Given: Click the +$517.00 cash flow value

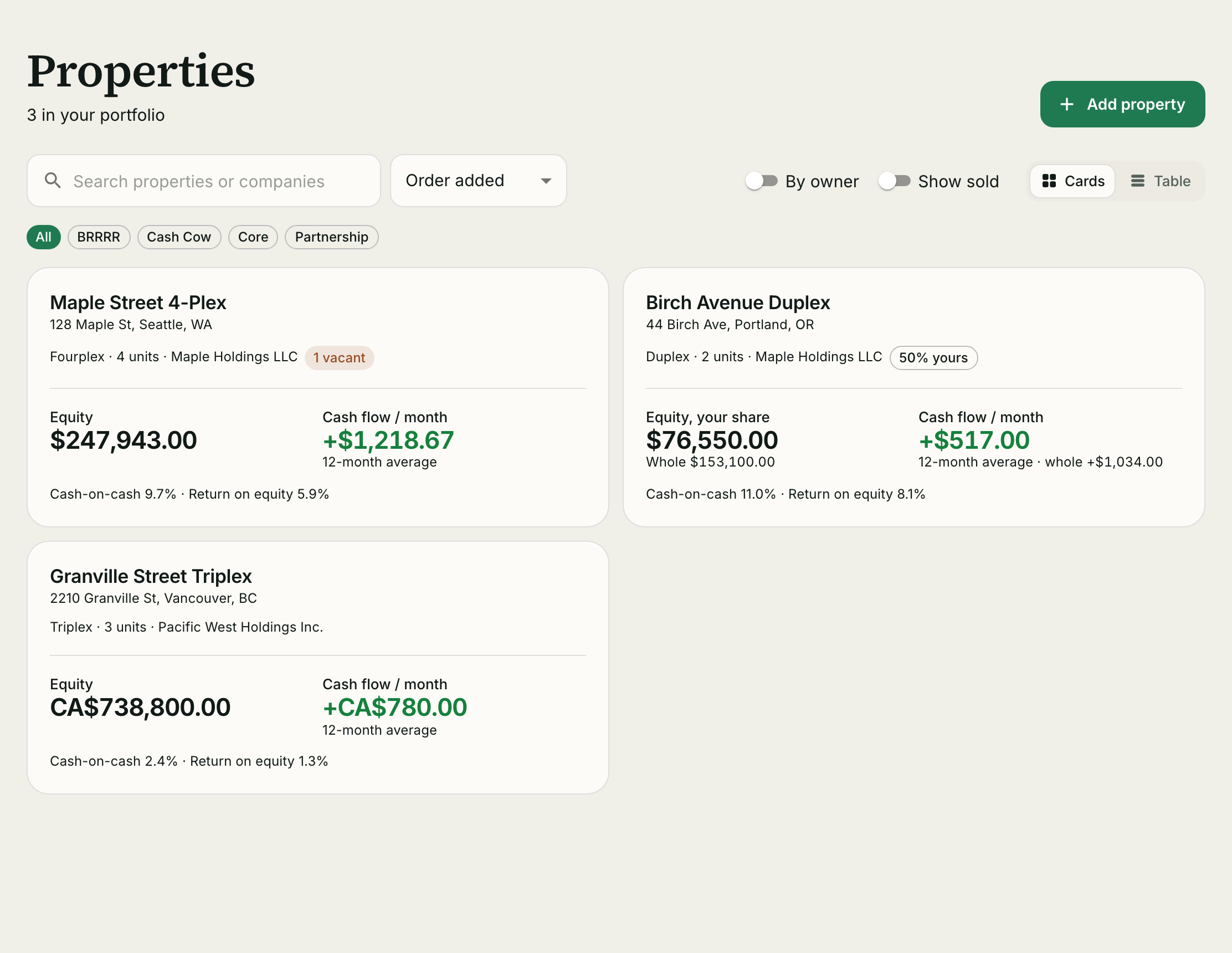Looking at the screenshot, I should (974, 440).
